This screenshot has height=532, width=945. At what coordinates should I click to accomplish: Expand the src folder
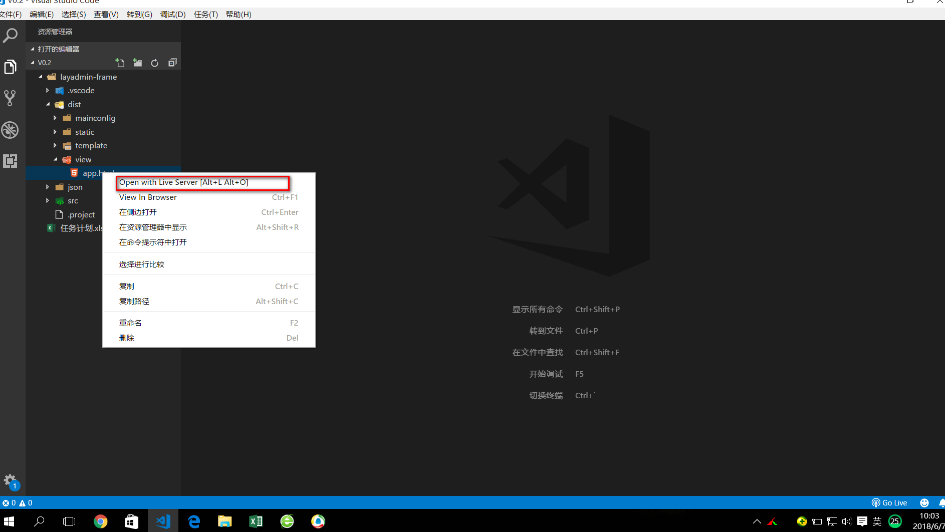tap(73, 201)
